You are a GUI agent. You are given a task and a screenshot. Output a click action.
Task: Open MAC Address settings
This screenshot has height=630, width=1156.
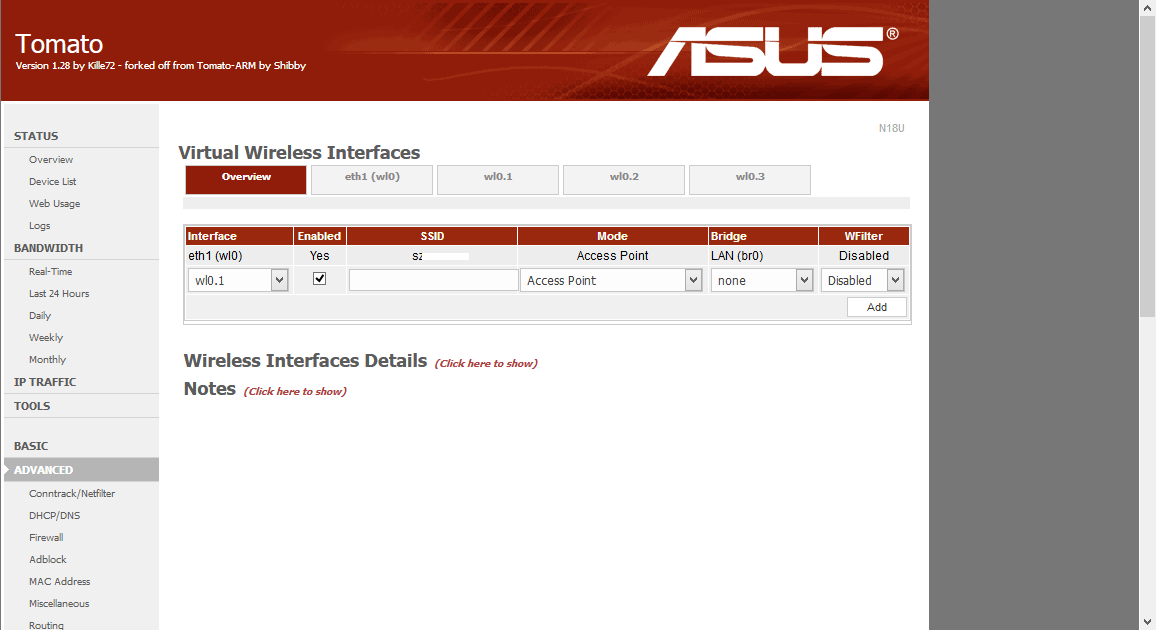tap(60, 582)
